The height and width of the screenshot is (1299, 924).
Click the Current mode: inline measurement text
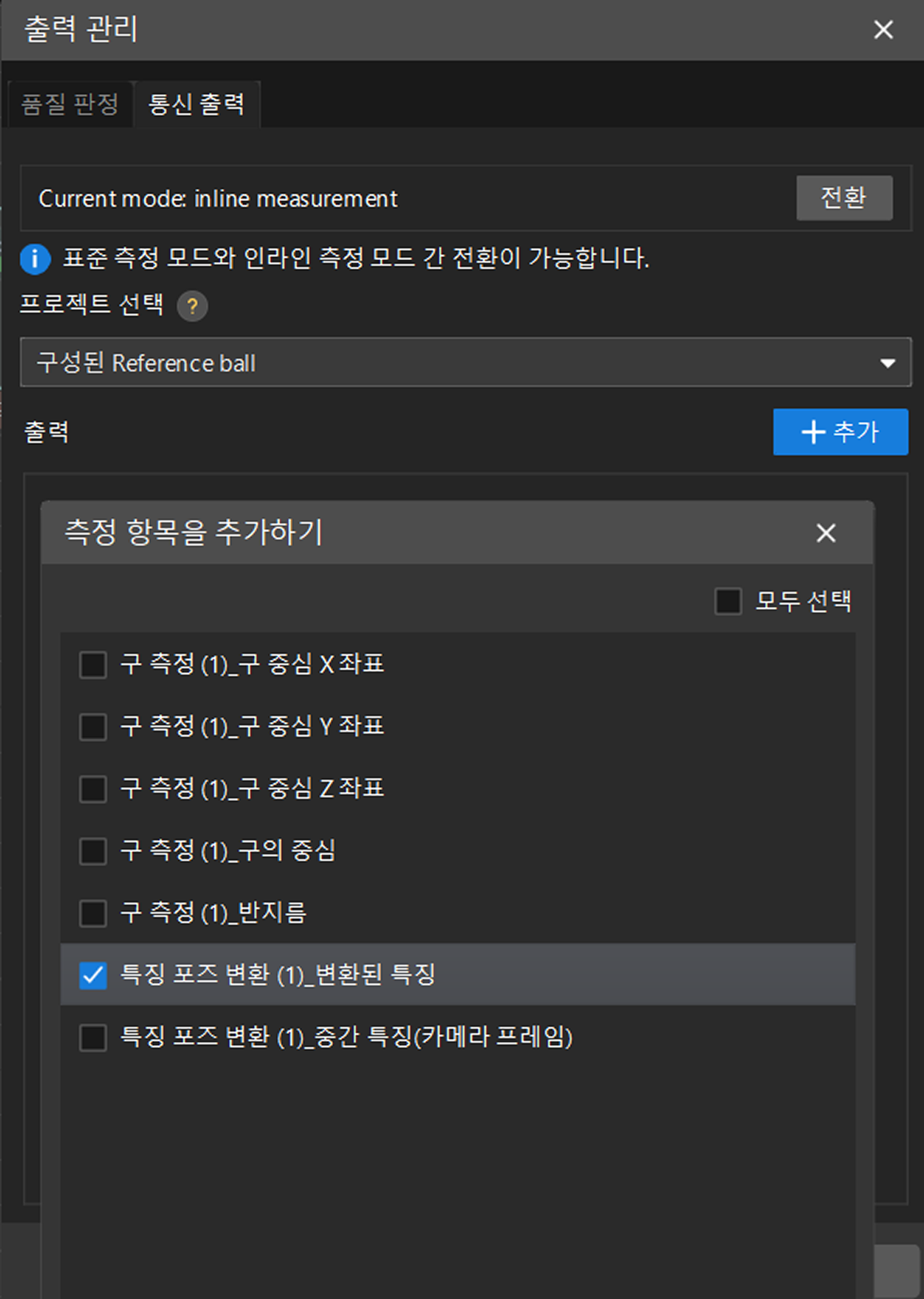pyautogui.click(x=218, y=199)
